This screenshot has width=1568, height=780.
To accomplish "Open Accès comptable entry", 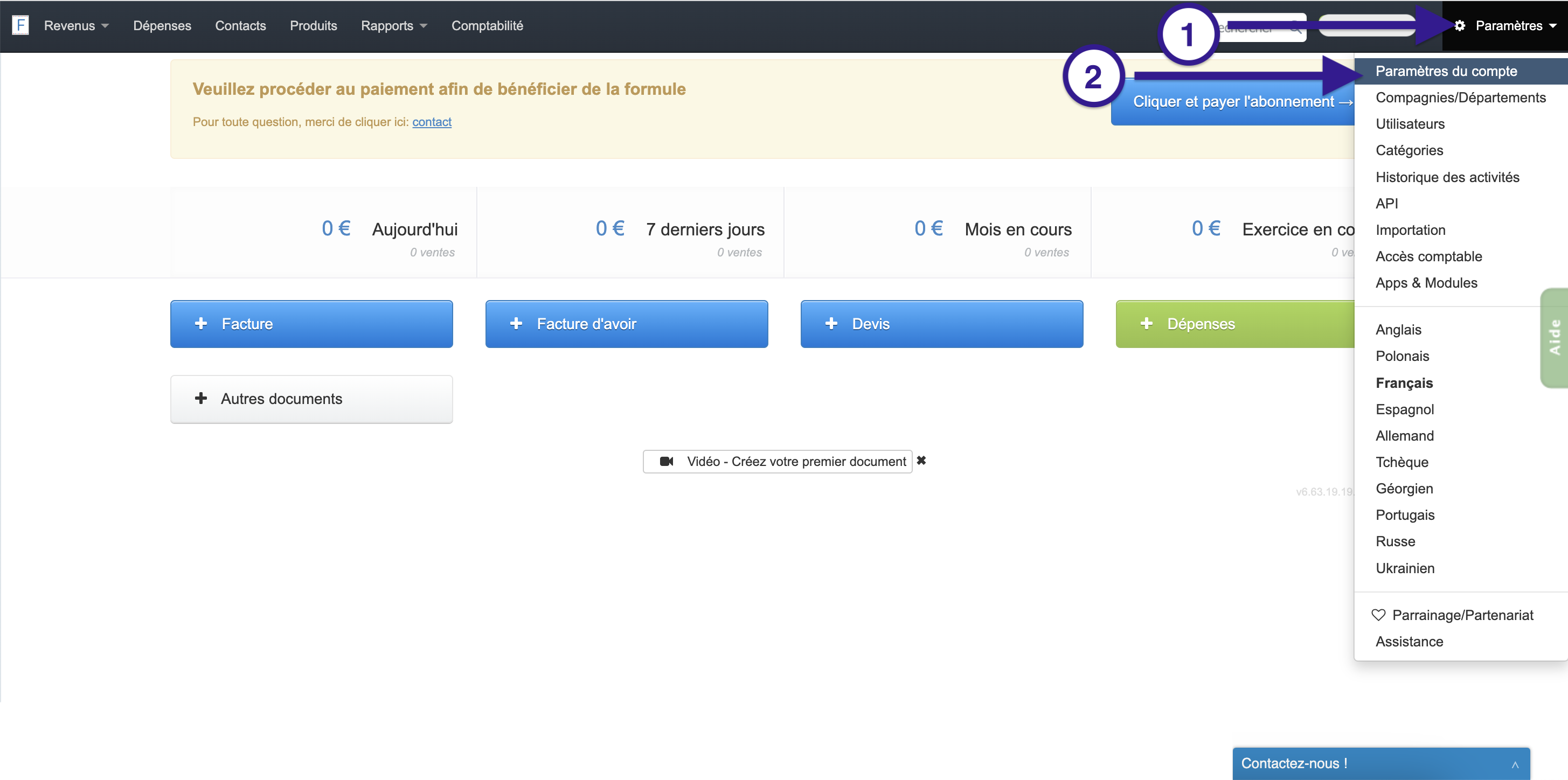I will click(1461, 256).
